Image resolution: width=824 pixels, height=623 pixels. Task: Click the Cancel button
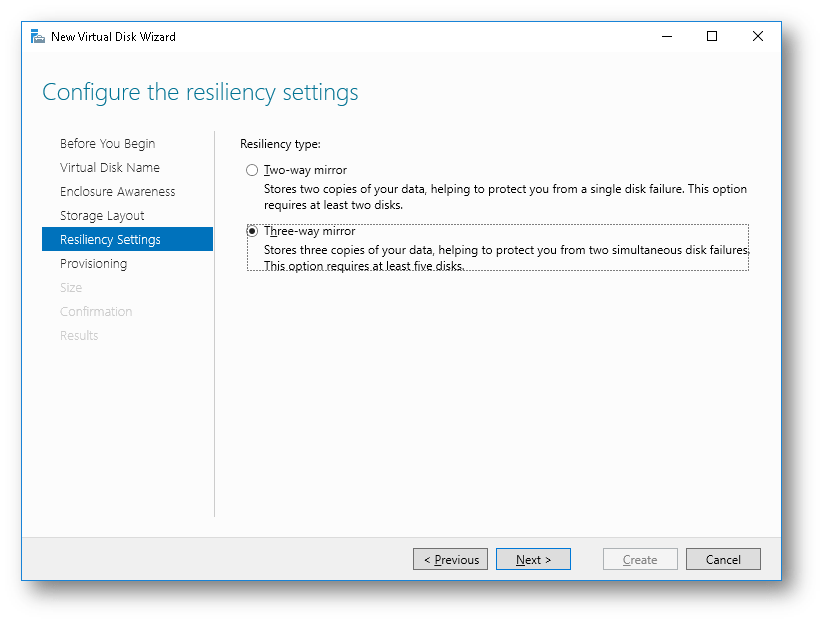[723, 559]
